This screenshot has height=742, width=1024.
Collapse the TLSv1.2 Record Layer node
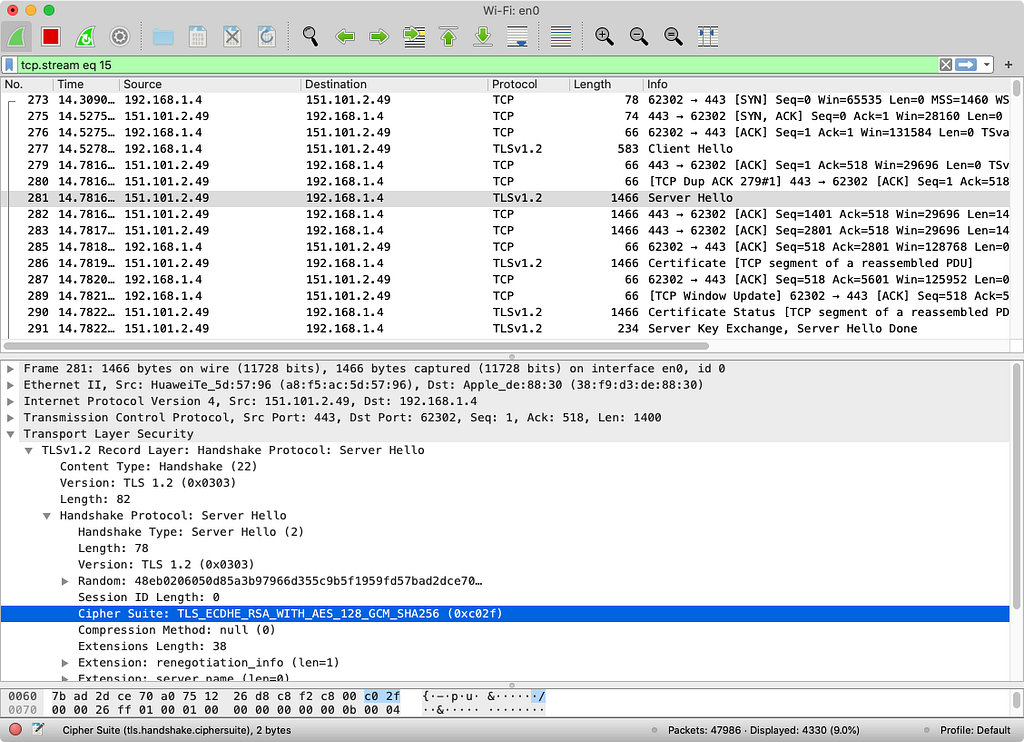(29, 450)
